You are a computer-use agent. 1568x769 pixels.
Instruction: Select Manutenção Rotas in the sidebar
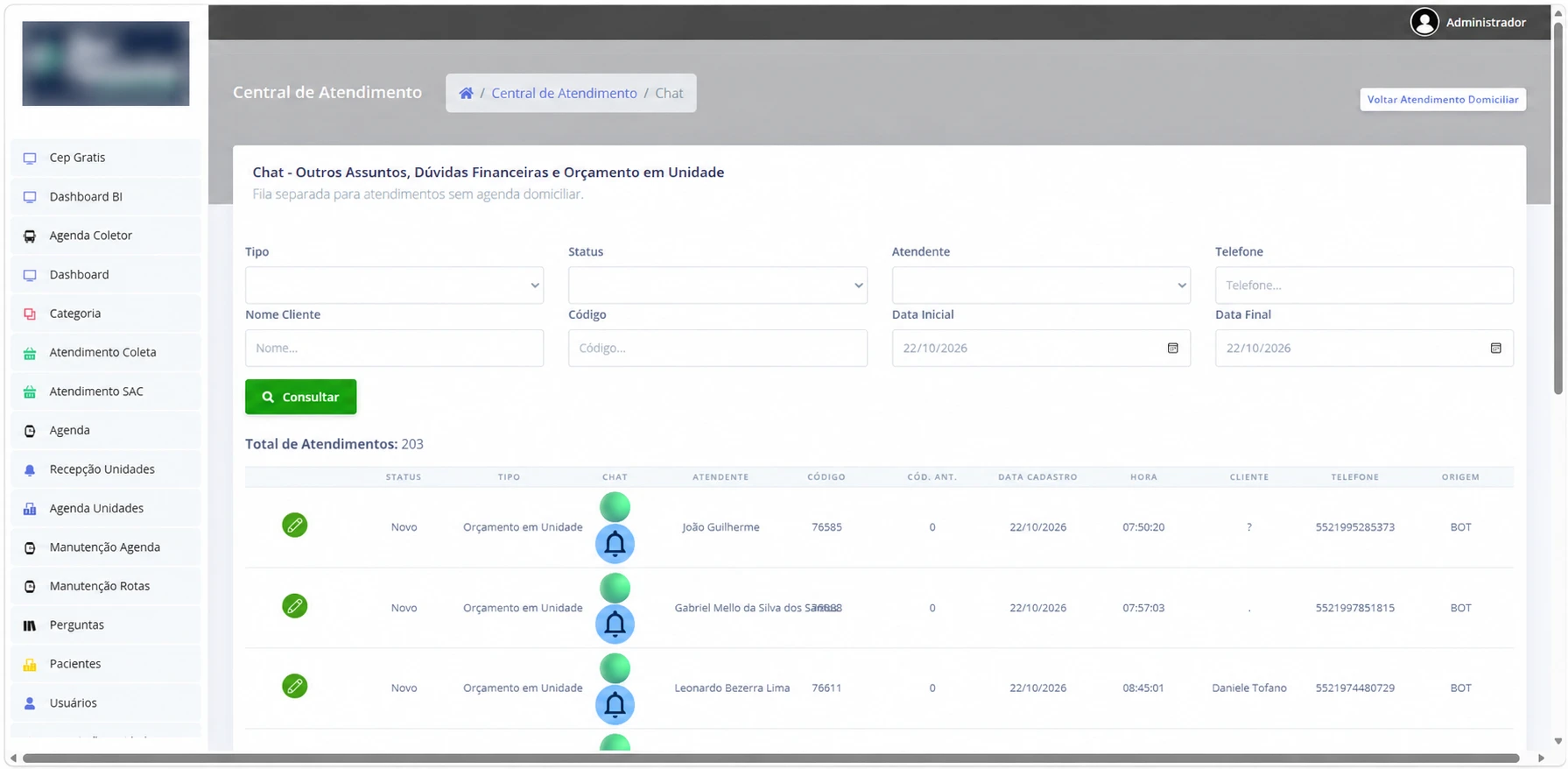pyautogui.click(x=105, y=586)
